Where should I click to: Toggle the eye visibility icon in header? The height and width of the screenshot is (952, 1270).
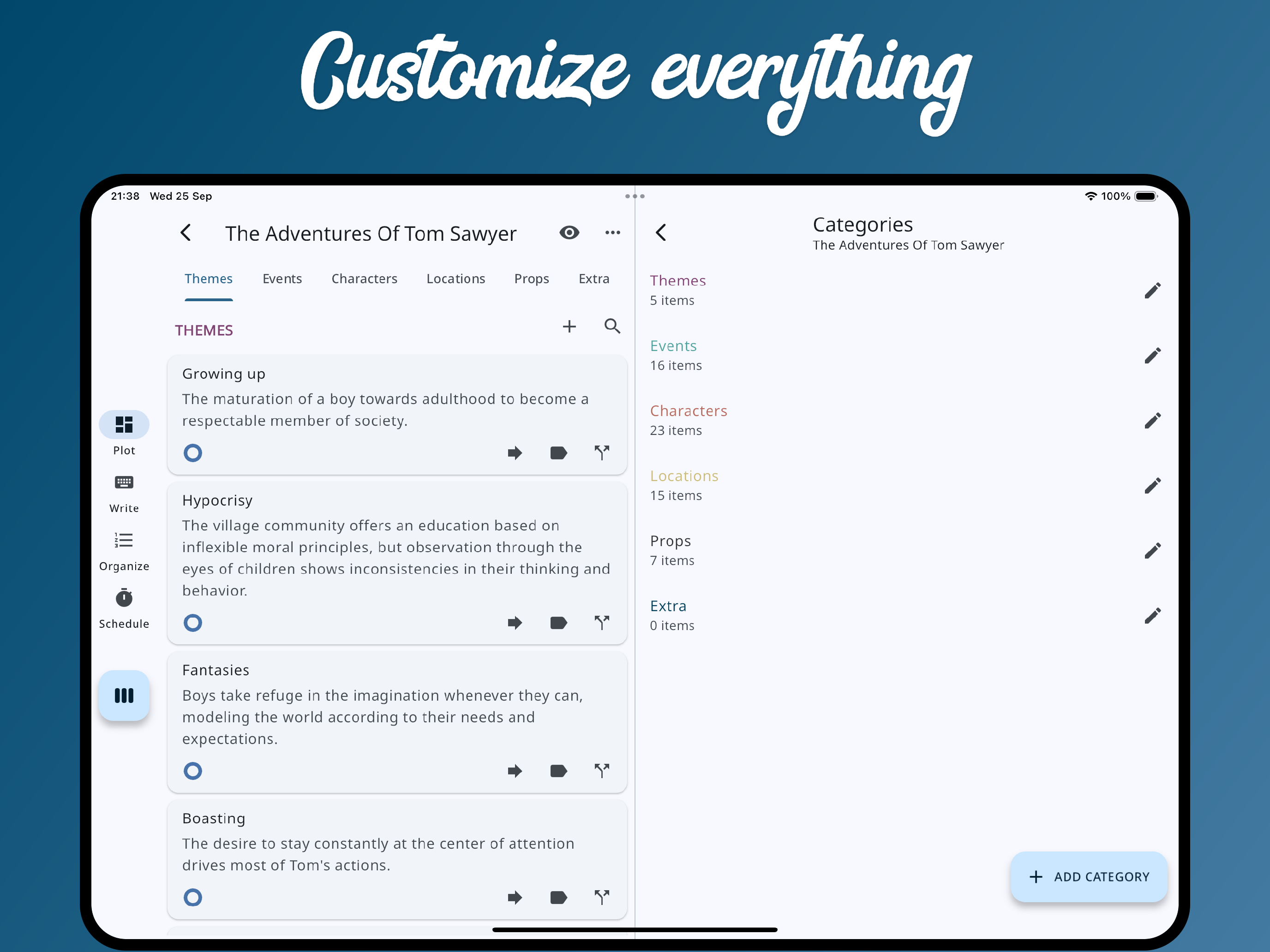coord(569,232)
